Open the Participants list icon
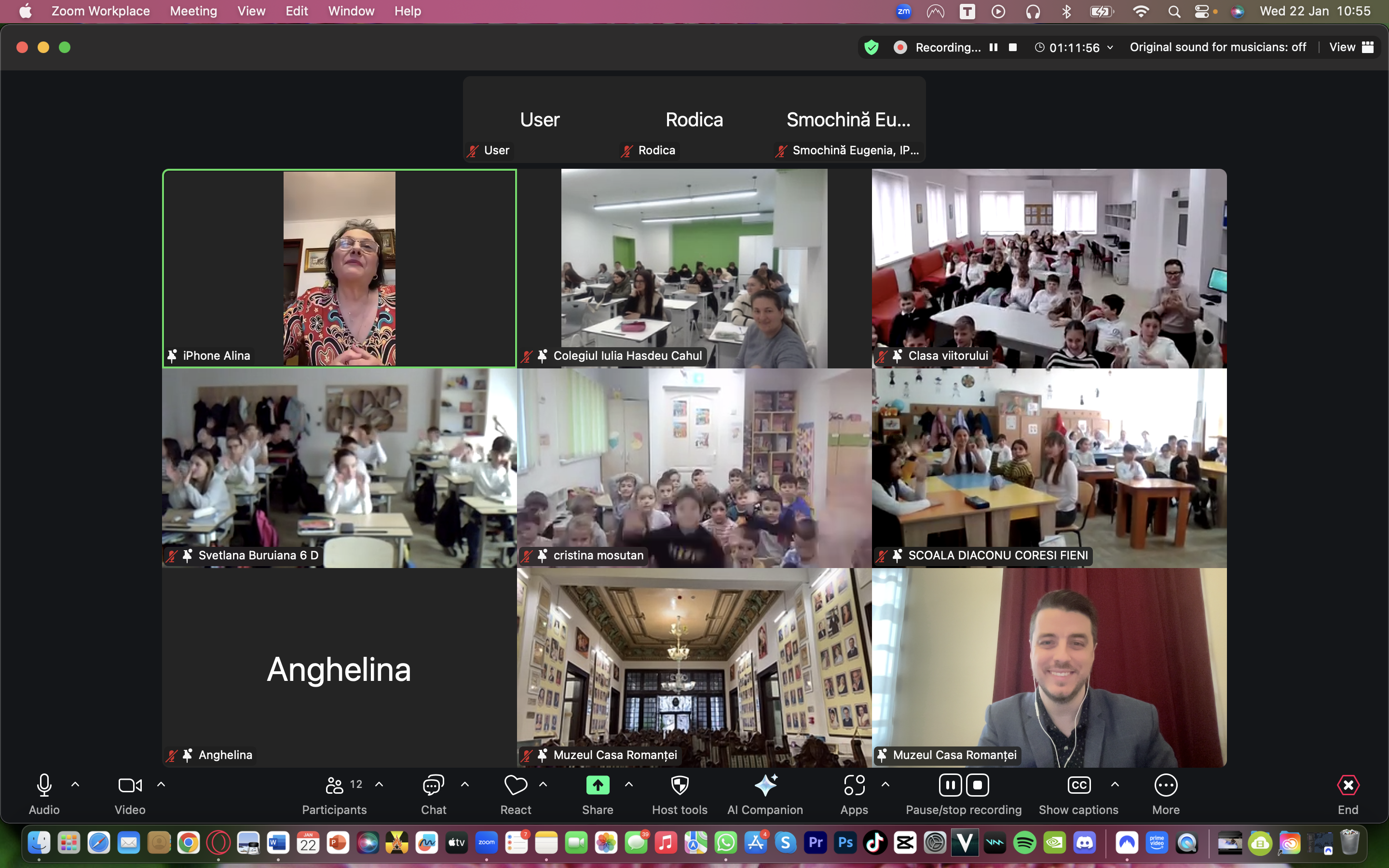Viewport: 1389px width, 868px height. [x=335, y=786]
